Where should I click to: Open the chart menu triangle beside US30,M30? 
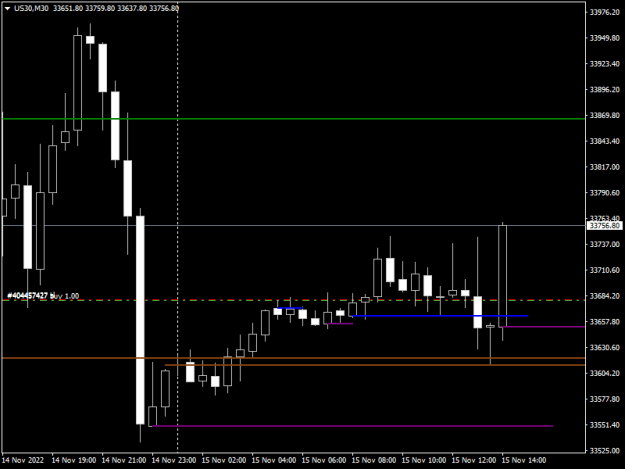point(7,8)
